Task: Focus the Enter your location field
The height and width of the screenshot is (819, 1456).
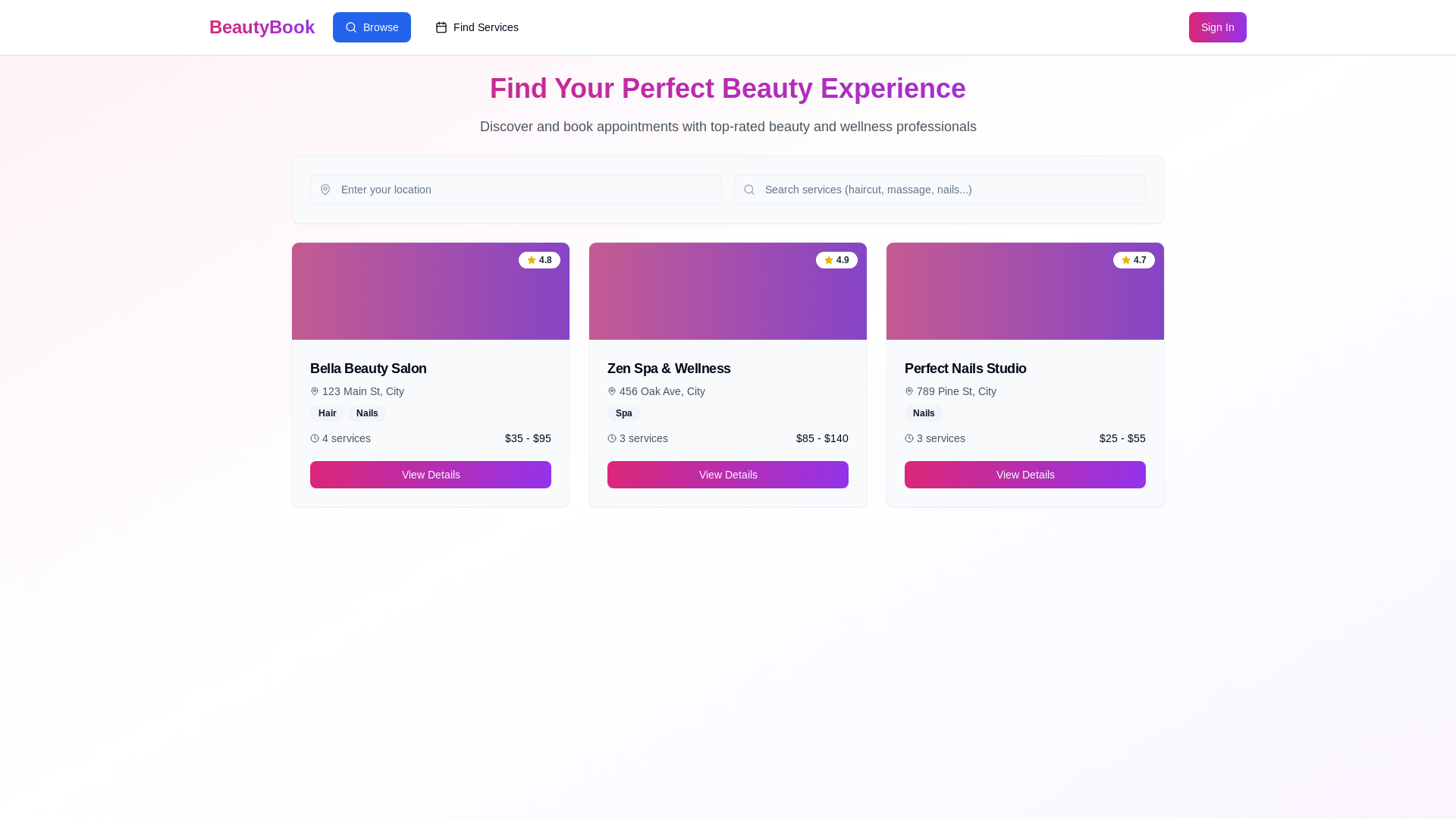Action: point(516,190)
